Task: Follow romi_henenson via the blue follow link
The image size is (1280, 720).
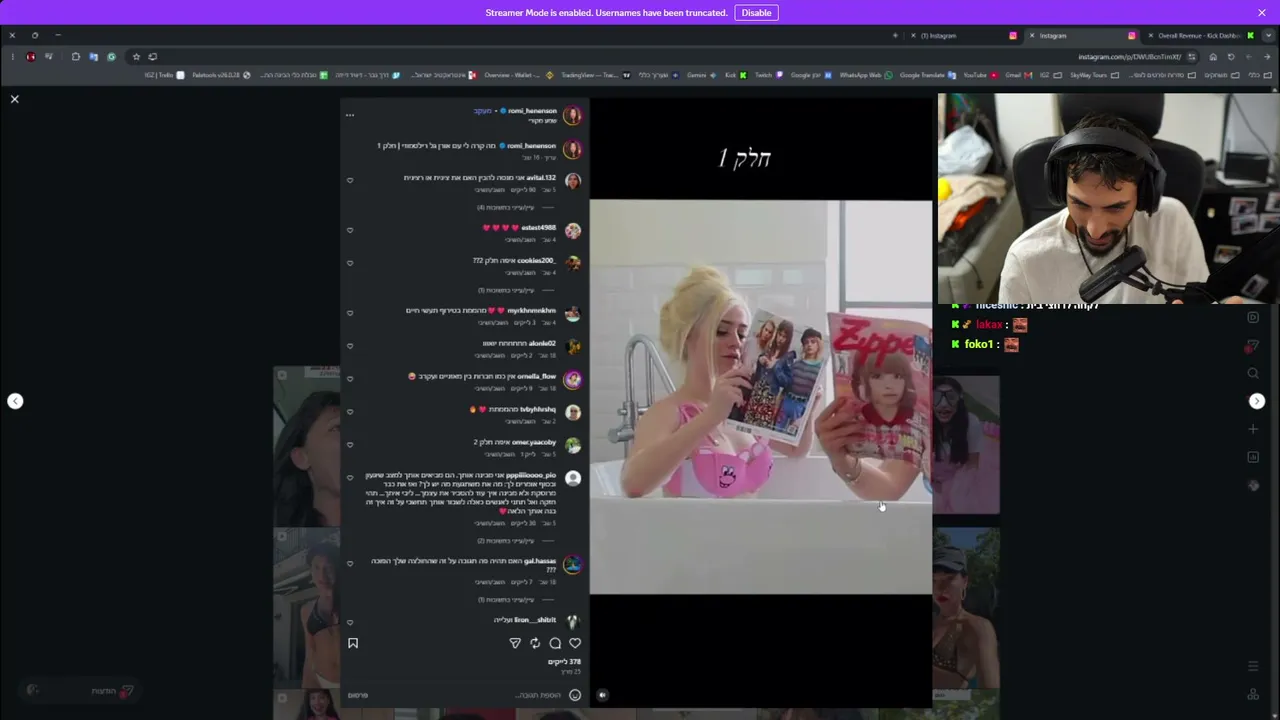Action: pos(482,110)
